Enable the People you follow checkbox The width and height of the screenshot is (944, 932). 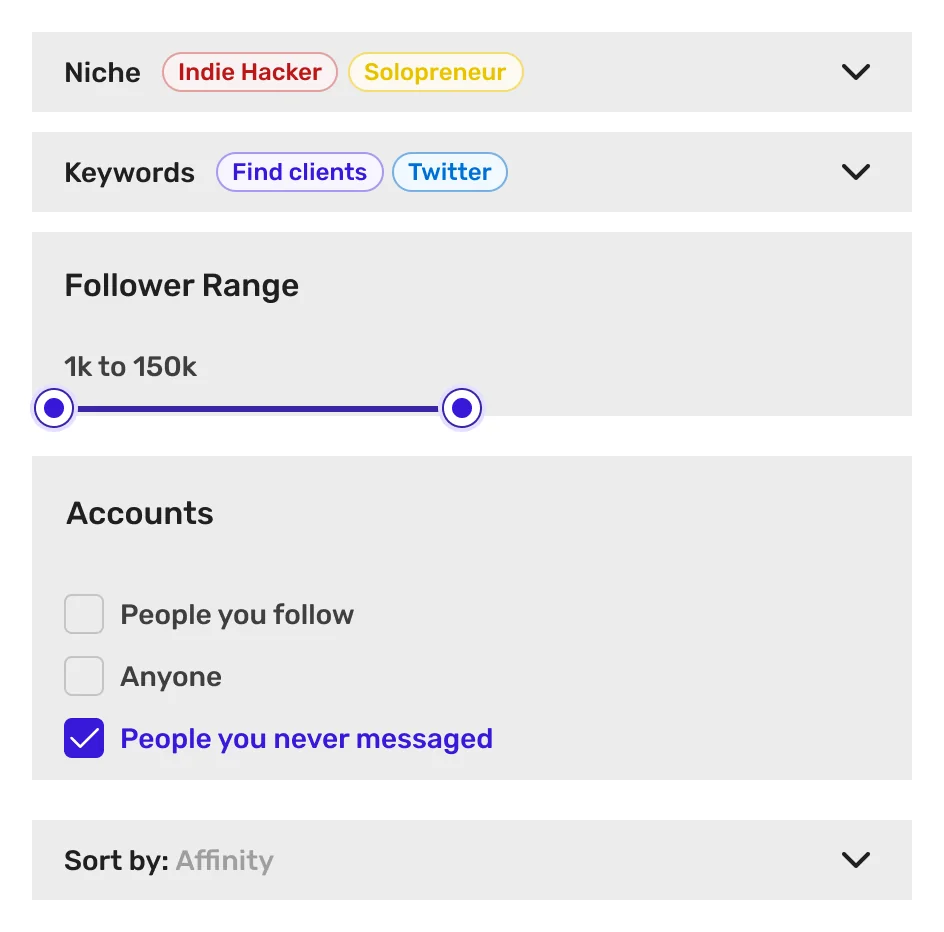tap(84, 614)
